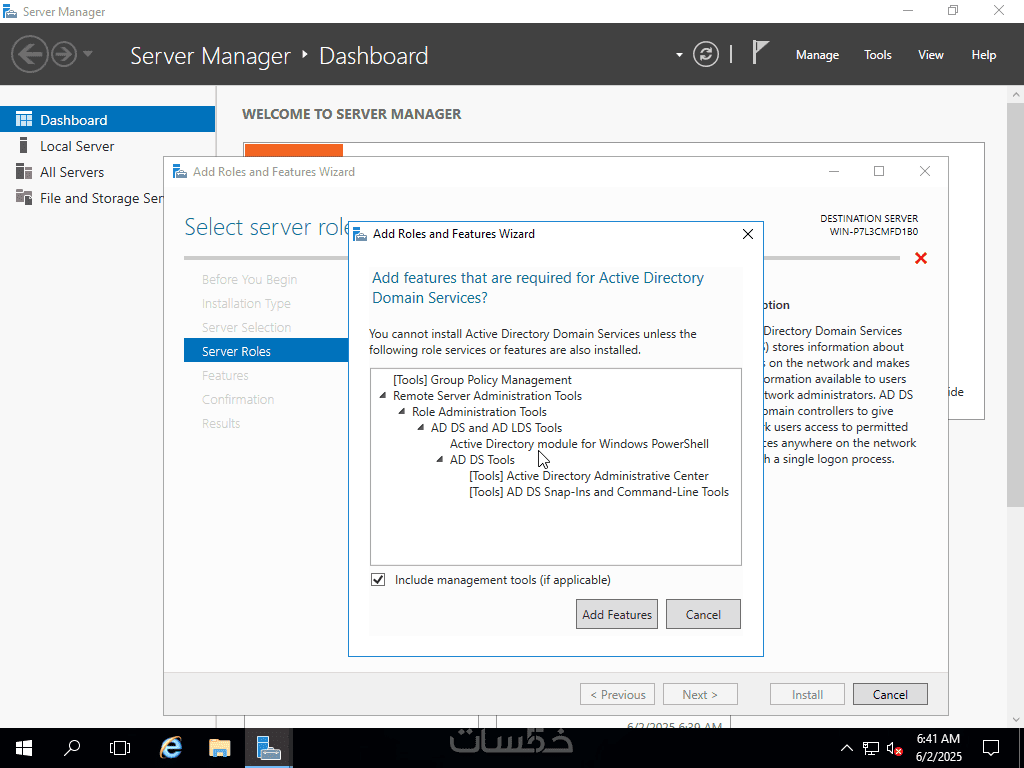Click the File and Storage Services icon
This screenshot has width=1024, height=768.
pyautogui.click(x=24, y=197)
